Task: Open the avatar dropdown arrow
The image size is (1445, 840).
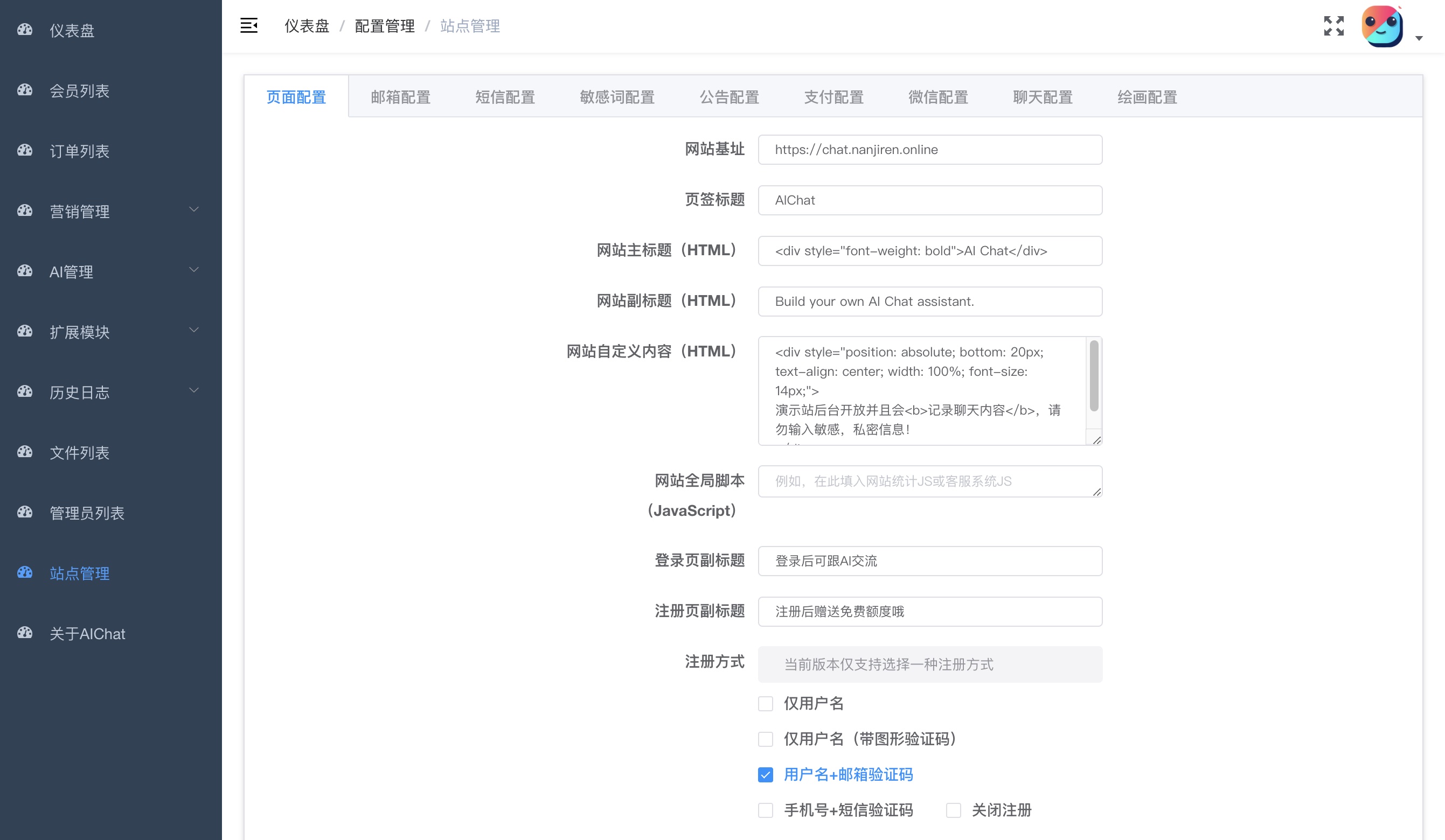Action: pyautogui.click(x=1419, y=38)
